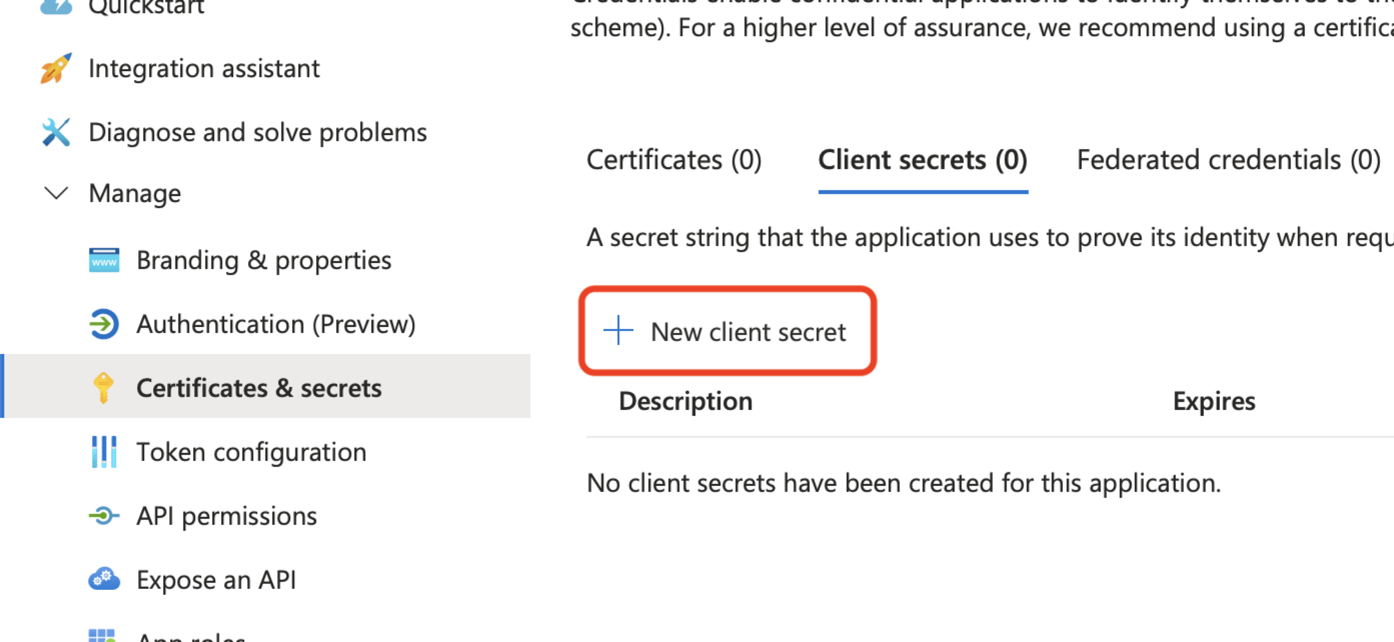Click the App roles grid icon

click(103, 636)
